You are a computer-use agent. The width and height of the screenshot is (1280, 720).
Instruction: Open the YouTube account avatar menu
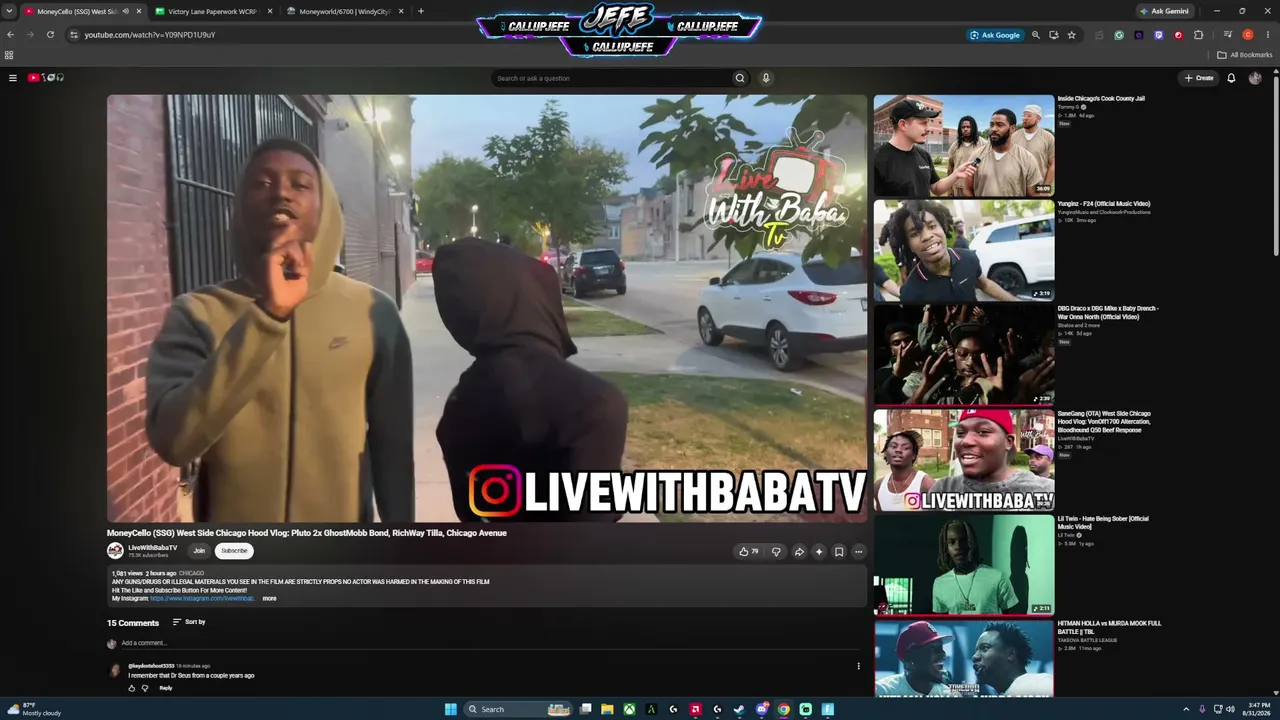coord(1255,78)
